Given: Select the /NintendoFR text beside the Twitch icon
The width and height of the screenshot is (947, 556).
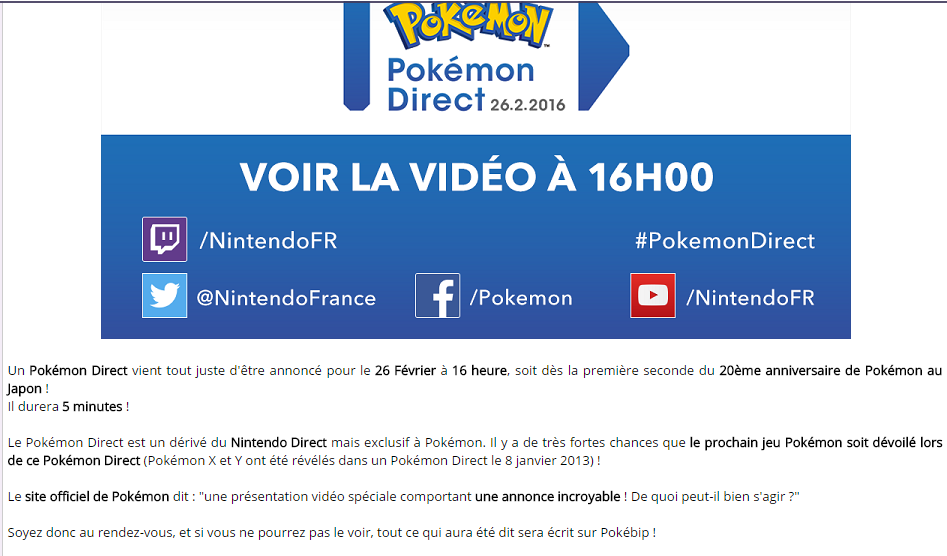Looking at the screenshot, I should click(x=268, y=241).
